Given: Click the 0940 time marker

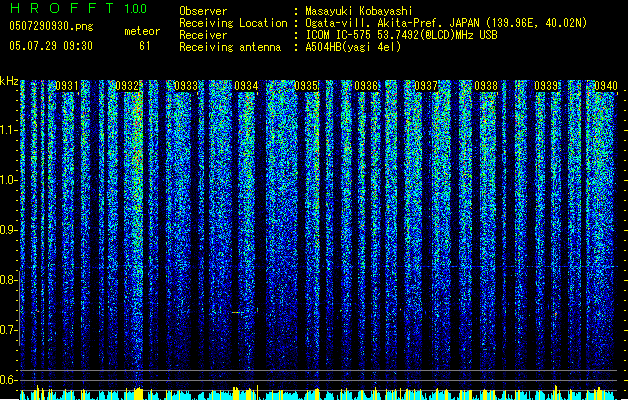Looking at the screenshot, I should click(x=606, y=86).
